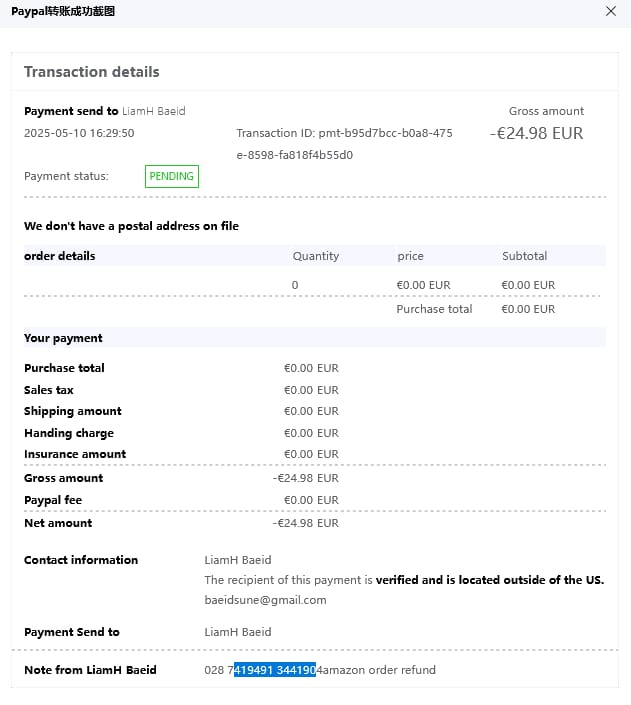Click the order details column header

[60, 256]
